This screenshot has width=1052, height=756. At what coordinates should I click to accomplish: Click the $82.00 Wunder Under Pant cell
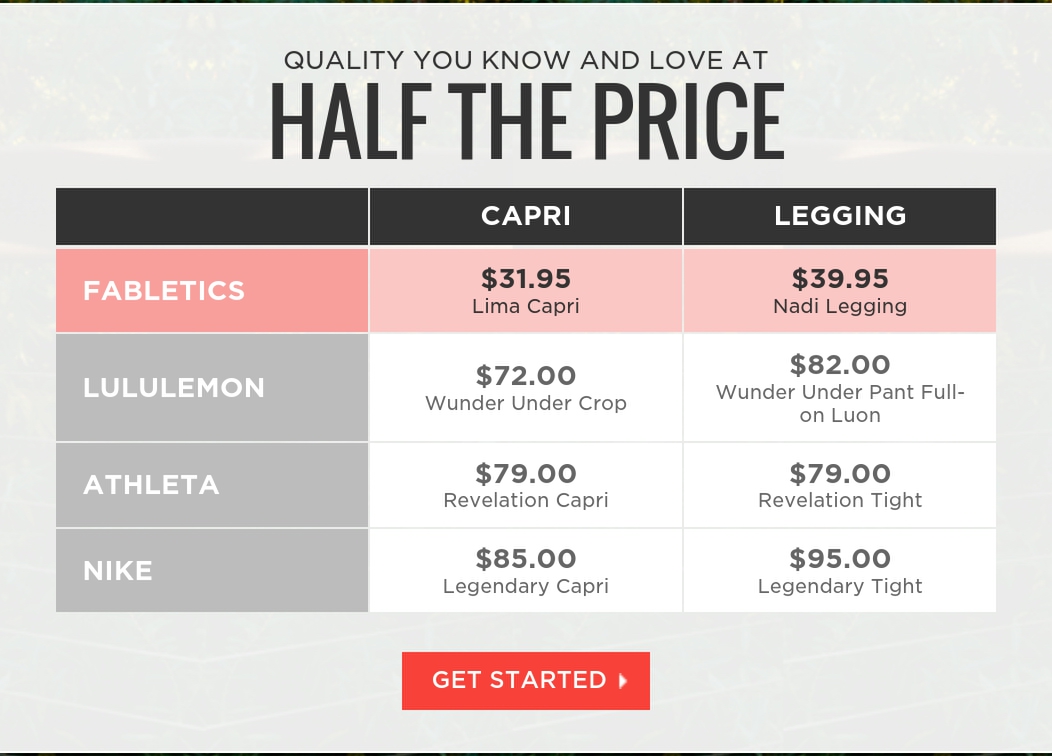point(840,388)
